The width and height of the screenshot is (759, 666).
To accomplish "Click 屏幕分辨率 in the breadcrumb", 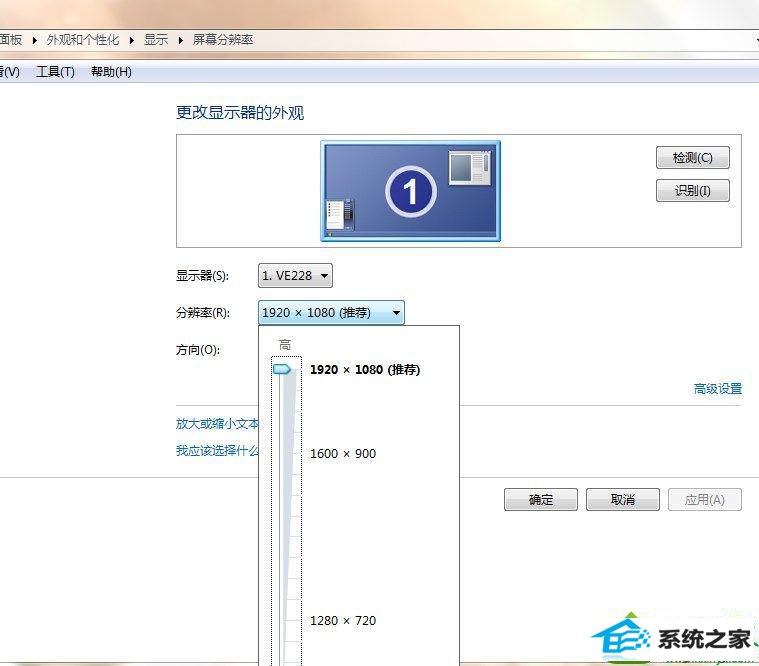I will point(223,40).
